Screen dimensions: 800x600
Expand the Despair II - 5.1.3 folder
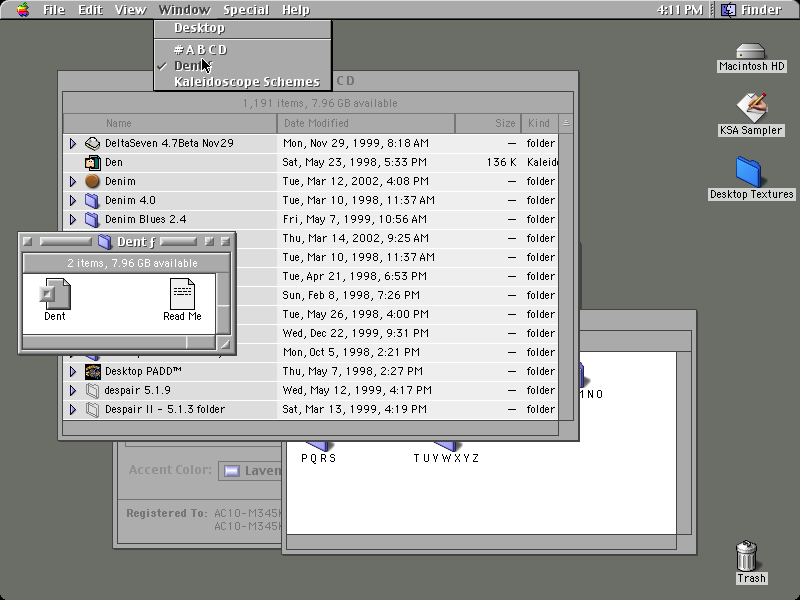tap(73, 409)
